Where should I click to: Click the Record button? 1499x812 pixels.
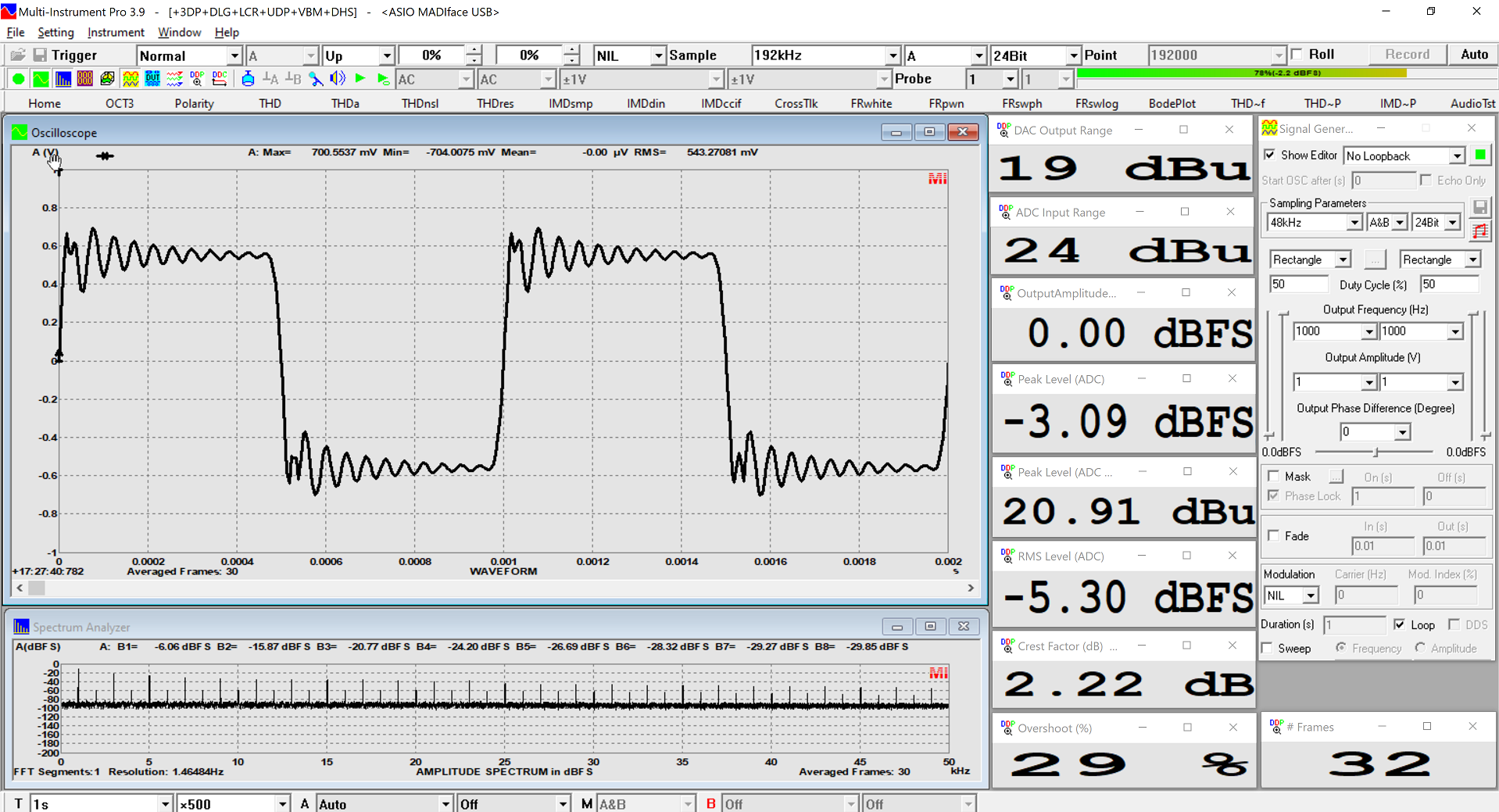point(1407,54)
